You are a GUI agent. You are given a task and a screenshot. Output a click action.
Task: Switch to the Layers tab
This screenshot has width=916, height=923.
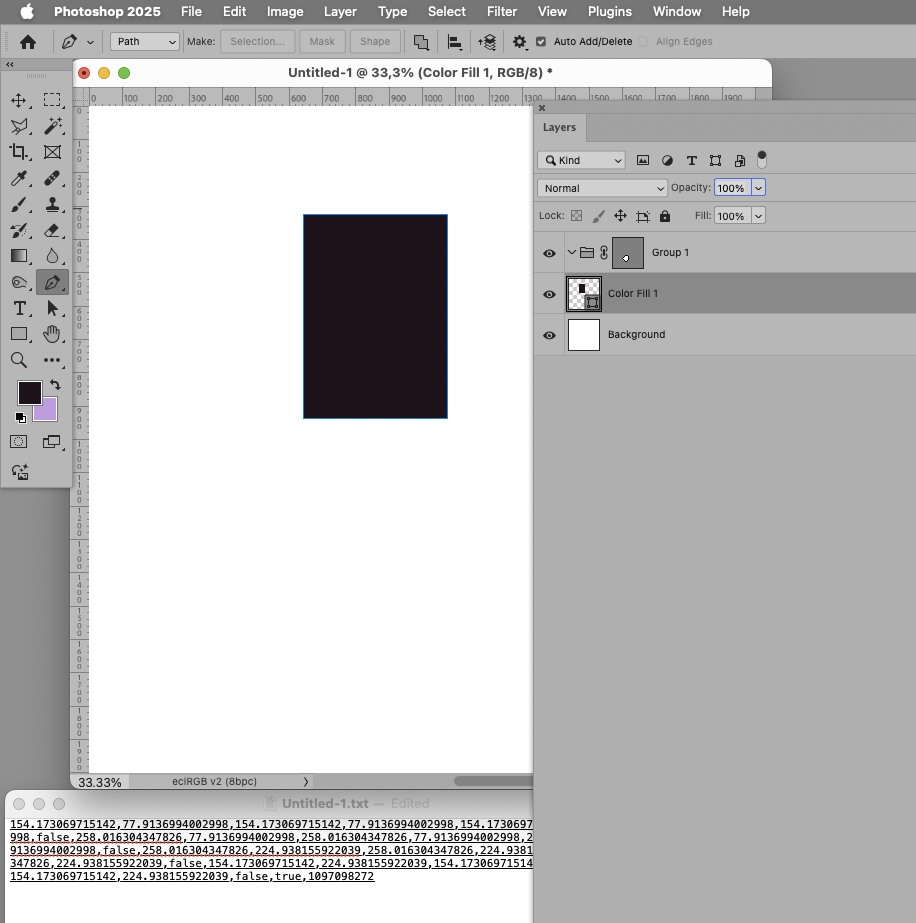point(559,127)
